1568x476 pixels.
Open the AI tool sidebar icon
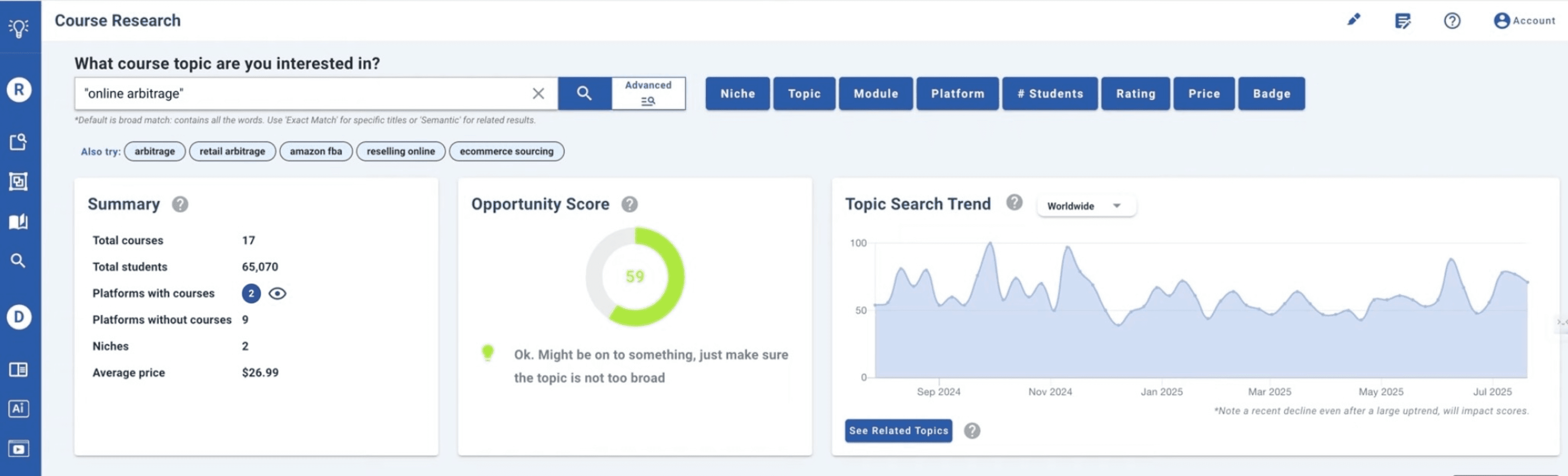point(18,408)
